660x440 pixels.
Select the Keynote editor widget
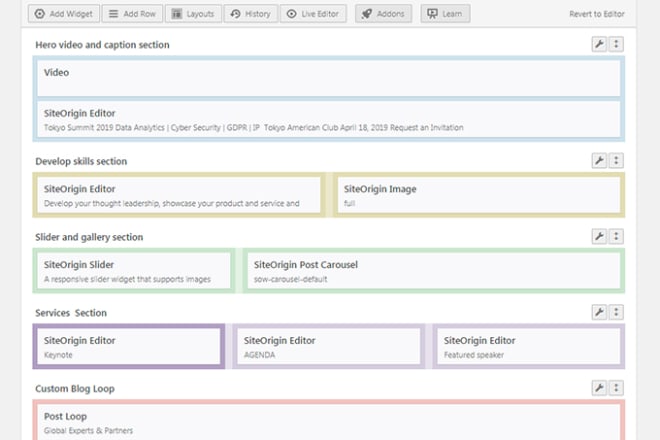click(129, 347)
